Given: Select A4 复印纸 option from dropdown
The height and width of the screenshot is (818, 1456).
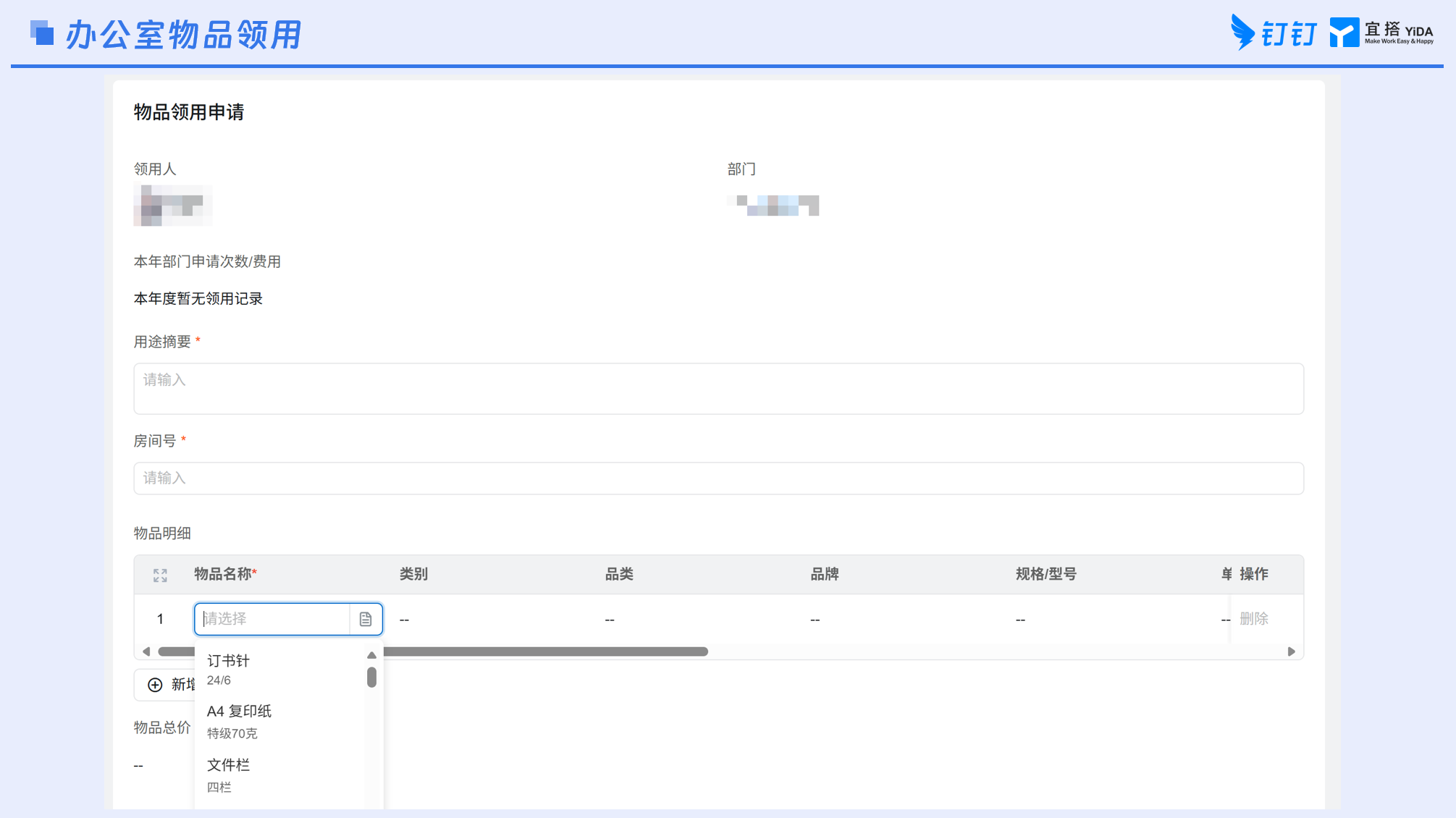Looking at the screenshot, I should click(x=280, y=722).
